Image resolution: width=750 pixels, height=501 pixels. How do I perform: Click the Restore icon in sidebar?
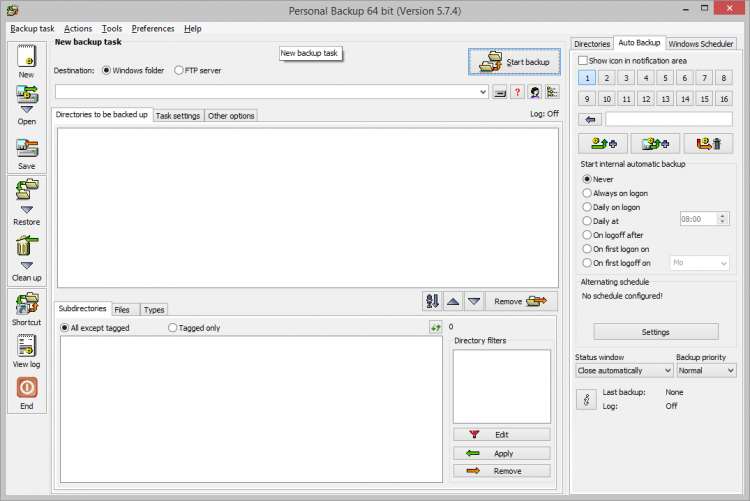point(27,189)
